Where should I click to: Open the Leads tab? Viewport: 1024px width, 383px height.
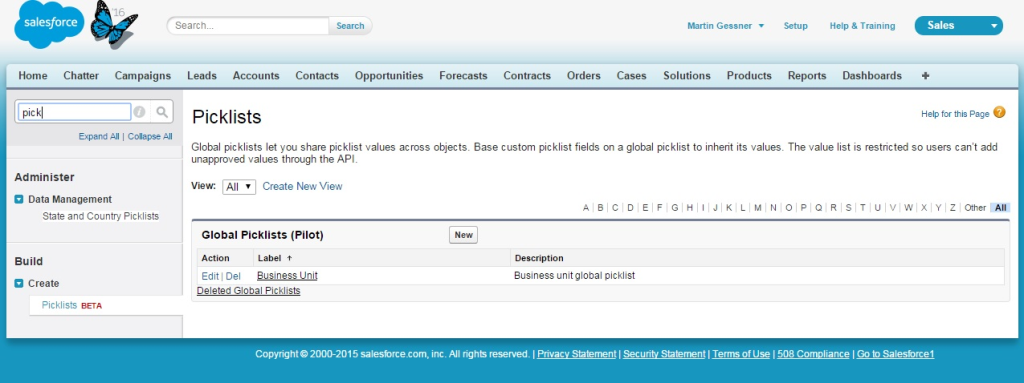click(202, 76)
